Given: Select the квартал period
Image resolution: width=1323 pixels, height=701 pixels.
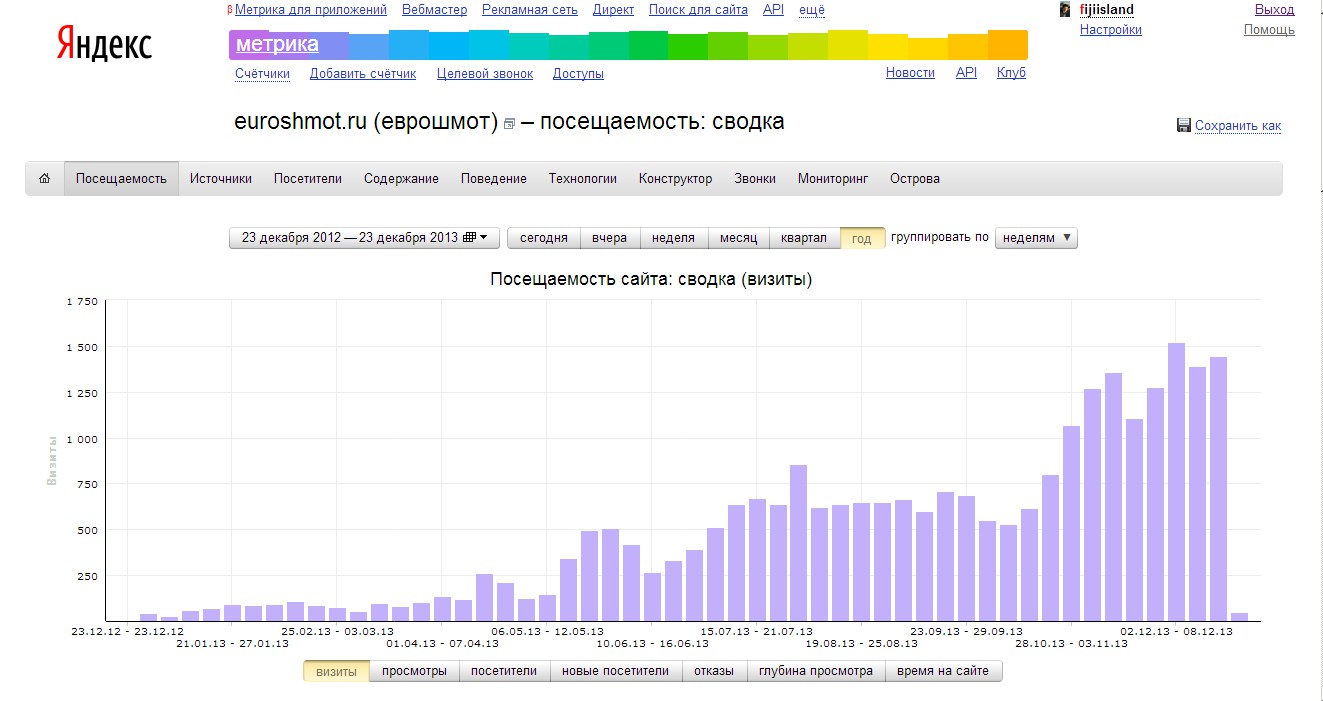Looking at the screenshot, I should point(804,238).
